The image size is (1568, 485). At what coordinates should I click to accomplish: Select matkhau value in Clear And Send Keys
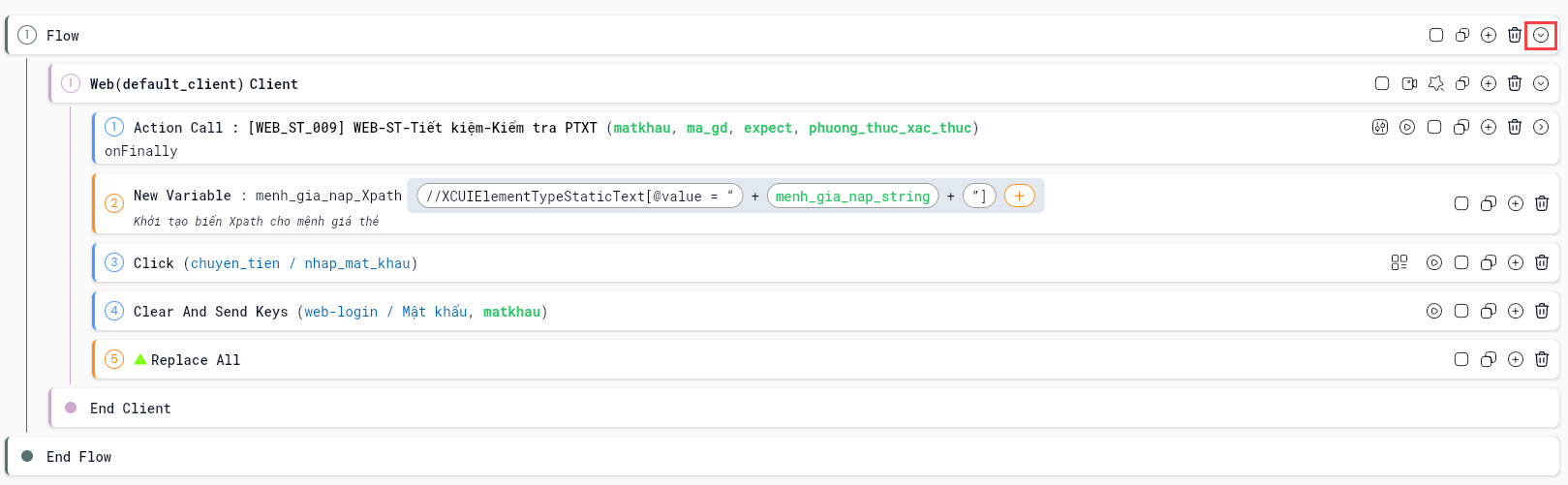click(511, 312)
